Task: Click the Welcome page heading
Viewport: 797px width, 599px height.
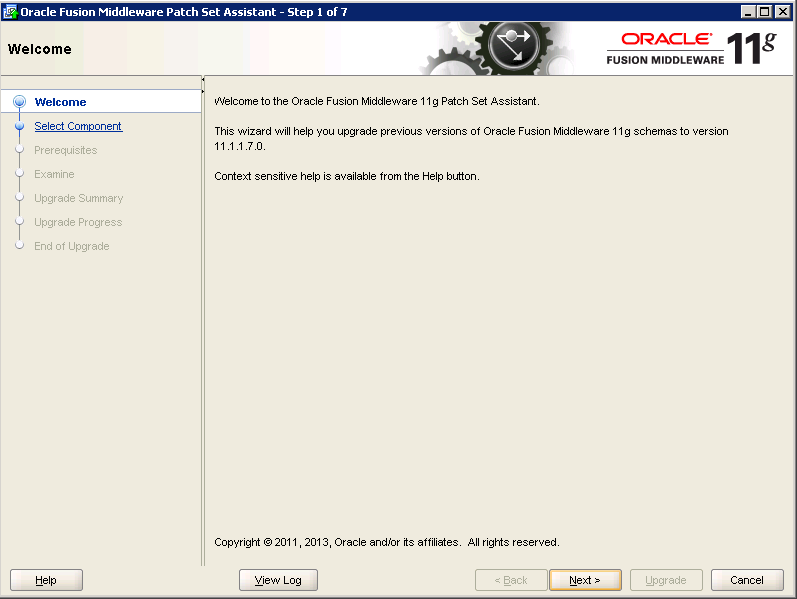Action: pos(40,49)
